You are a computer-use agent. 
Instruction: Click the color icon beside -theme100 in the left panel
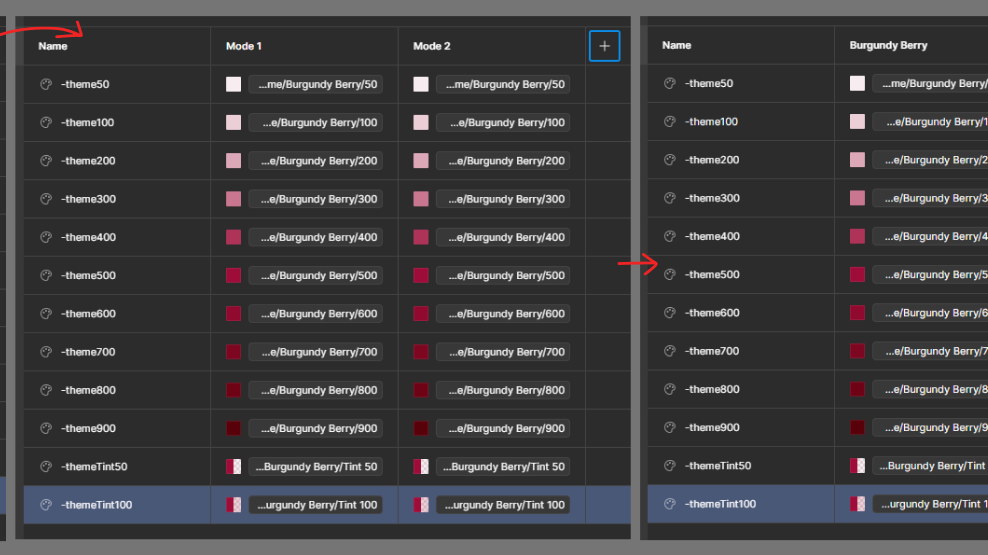pyautogui.click(x=46, y=122)
